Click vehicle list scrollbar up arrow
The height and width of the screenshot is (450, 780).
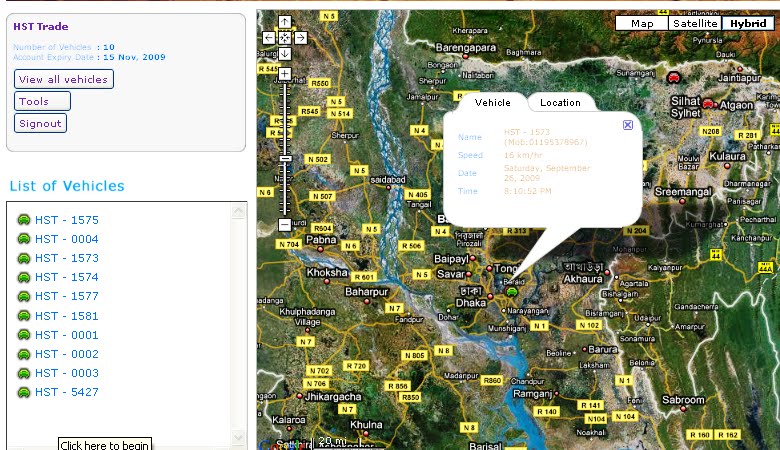238,211
